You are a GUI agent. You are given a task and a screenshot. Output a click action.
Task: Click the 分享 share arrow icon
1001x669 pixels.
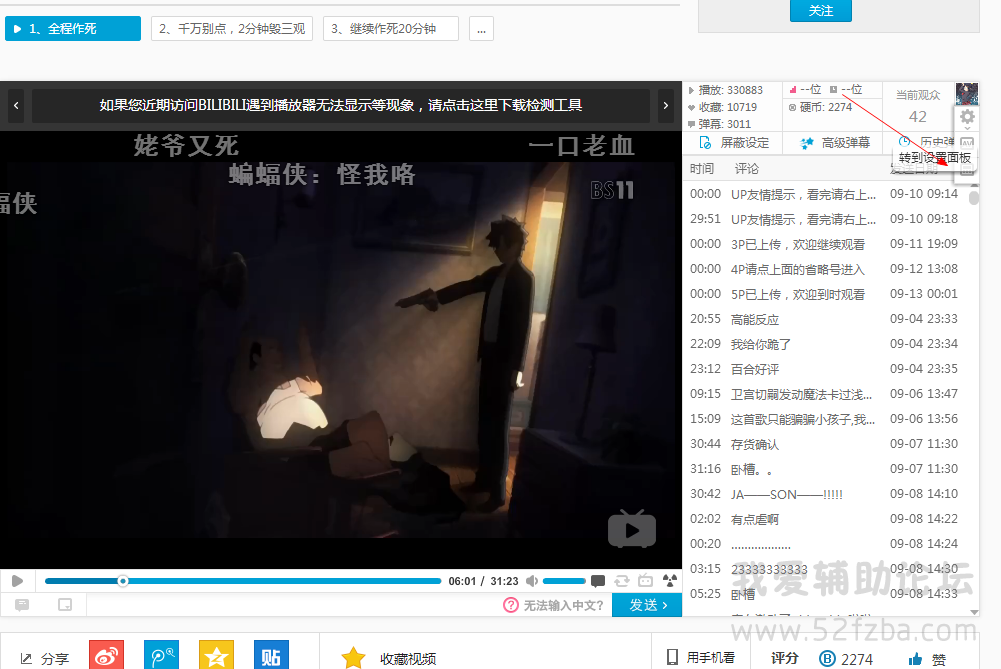tap(26, 658)
